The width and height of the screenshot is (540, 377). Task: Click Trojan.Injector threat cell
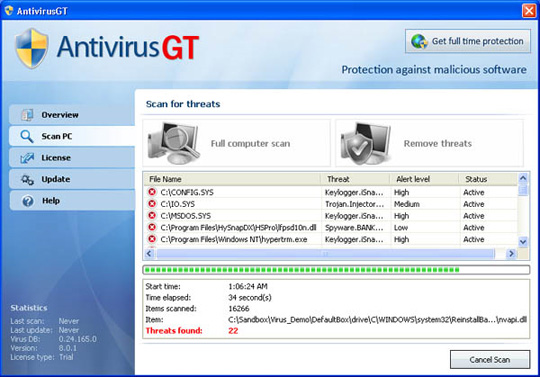tap(354, 204)
